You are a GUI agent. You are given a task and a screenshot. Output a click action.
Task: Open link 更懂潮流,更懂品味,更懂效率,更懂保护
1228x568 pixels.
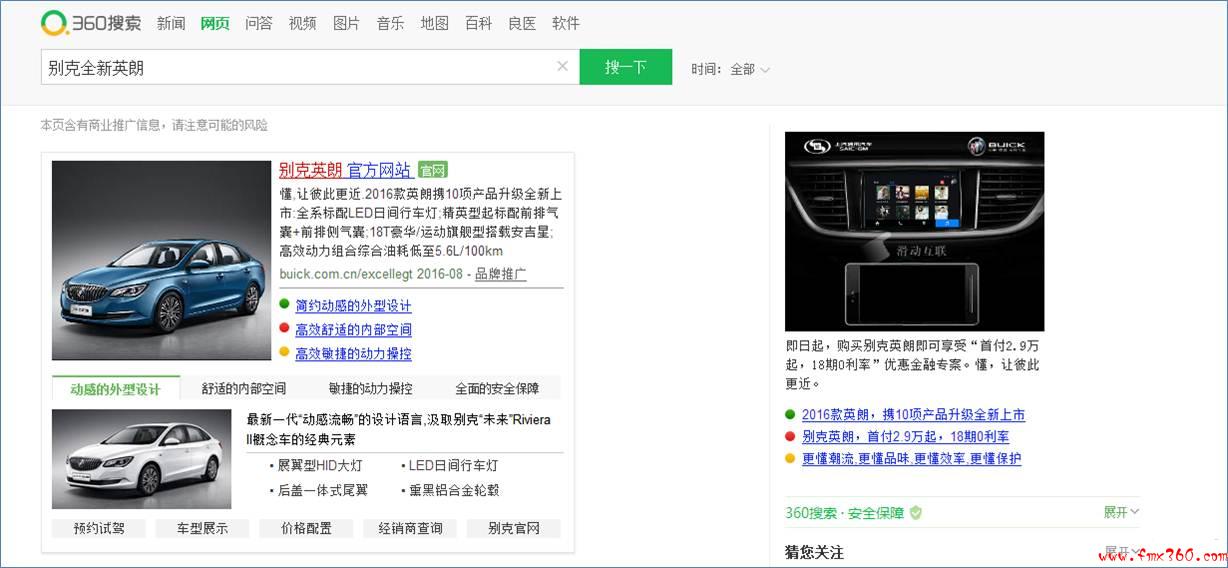[911, 458]
